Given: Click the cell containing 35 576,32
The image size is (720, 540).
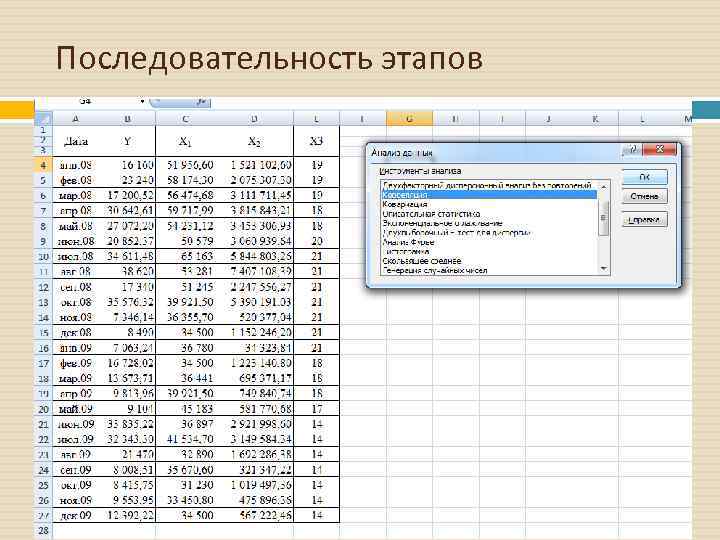Looking at the screenshot, I should 127,302.
